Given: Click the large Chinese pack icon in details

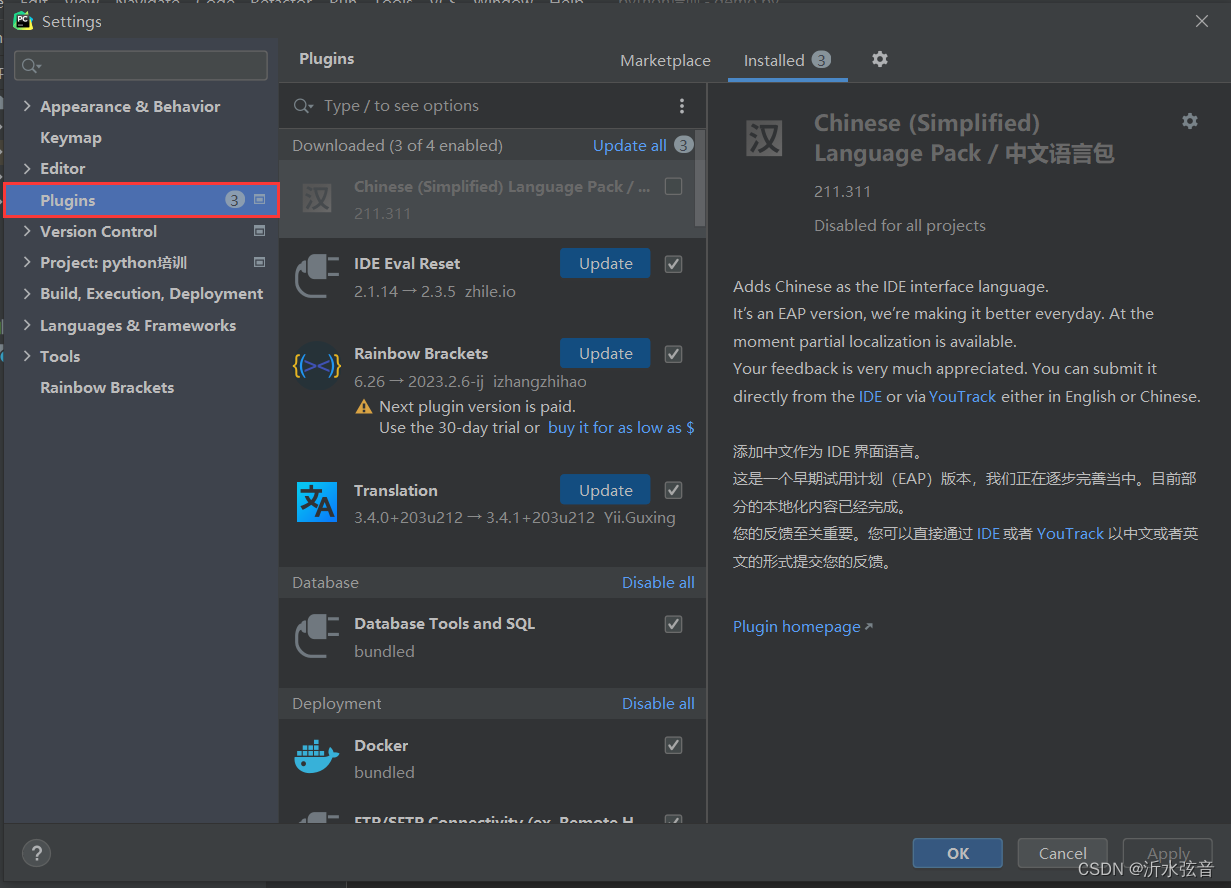Looking at the screenshot, I should [764, 138].
